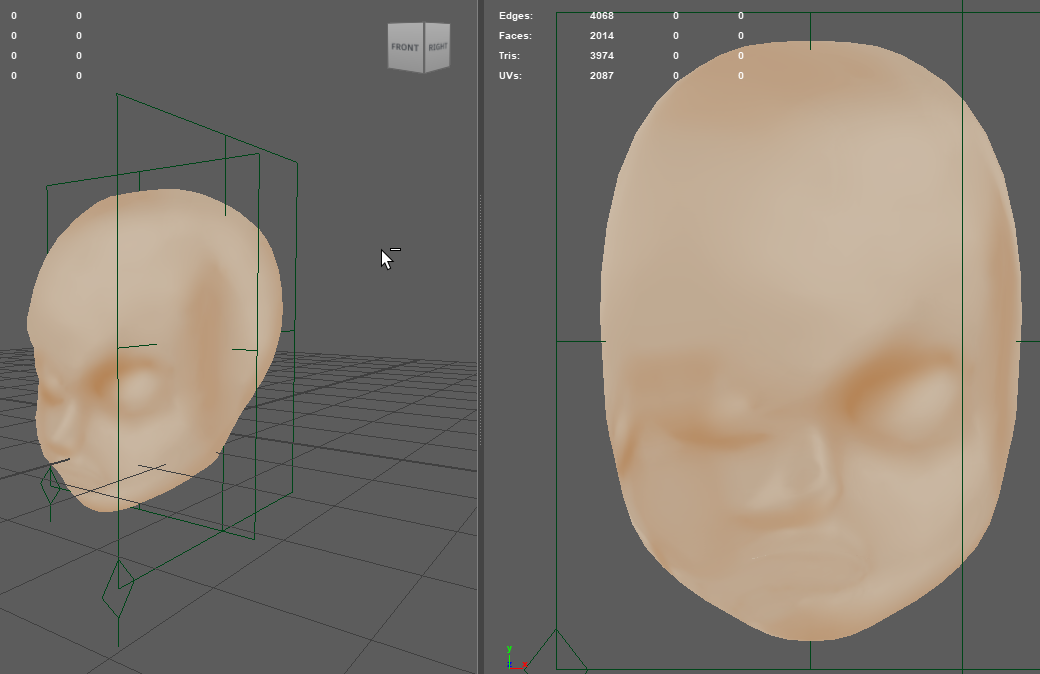Click the face count value 2014
Viewport: 1040px width, 674px height.
(602, 35)
